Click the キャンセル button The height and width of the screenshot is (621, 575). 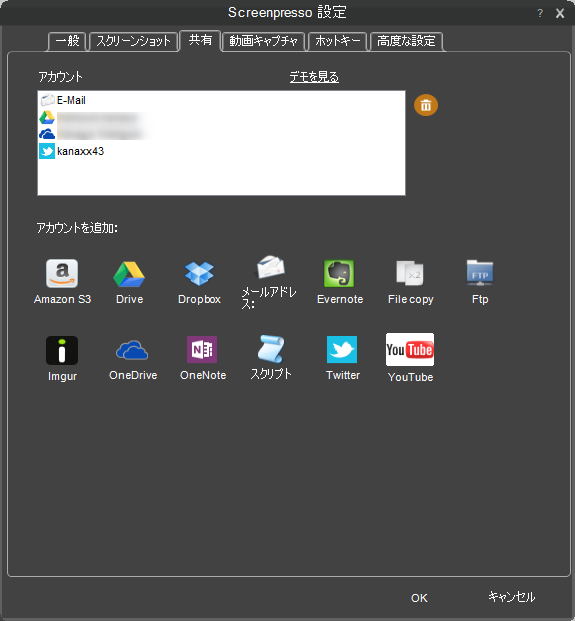click(511, 597)
